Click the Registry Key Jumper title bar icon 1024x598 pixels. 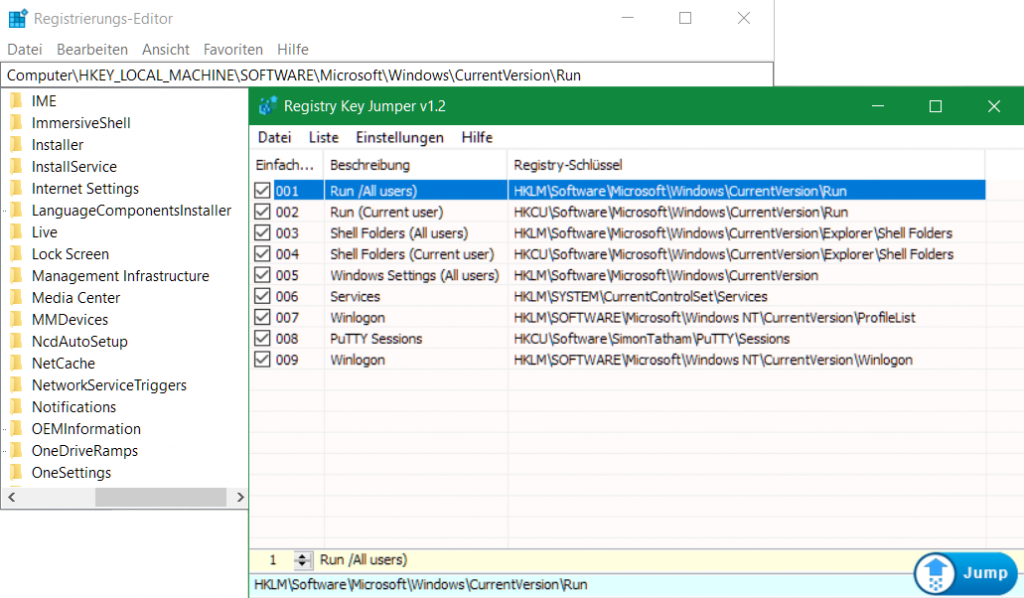pyautogui.click(x=267, y=105)
